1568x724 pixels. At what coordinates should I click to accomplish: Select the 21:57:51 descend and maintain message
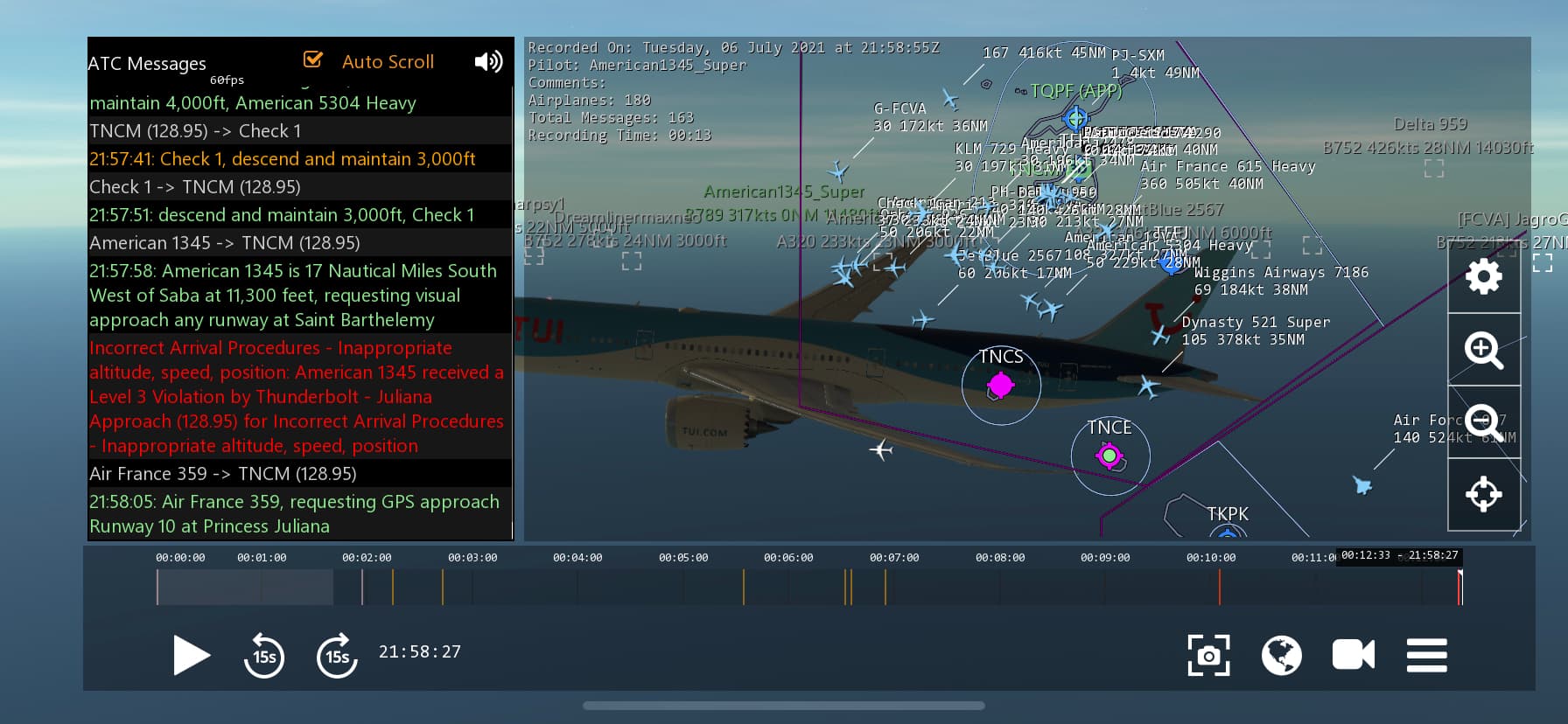(x=300, y=215)
